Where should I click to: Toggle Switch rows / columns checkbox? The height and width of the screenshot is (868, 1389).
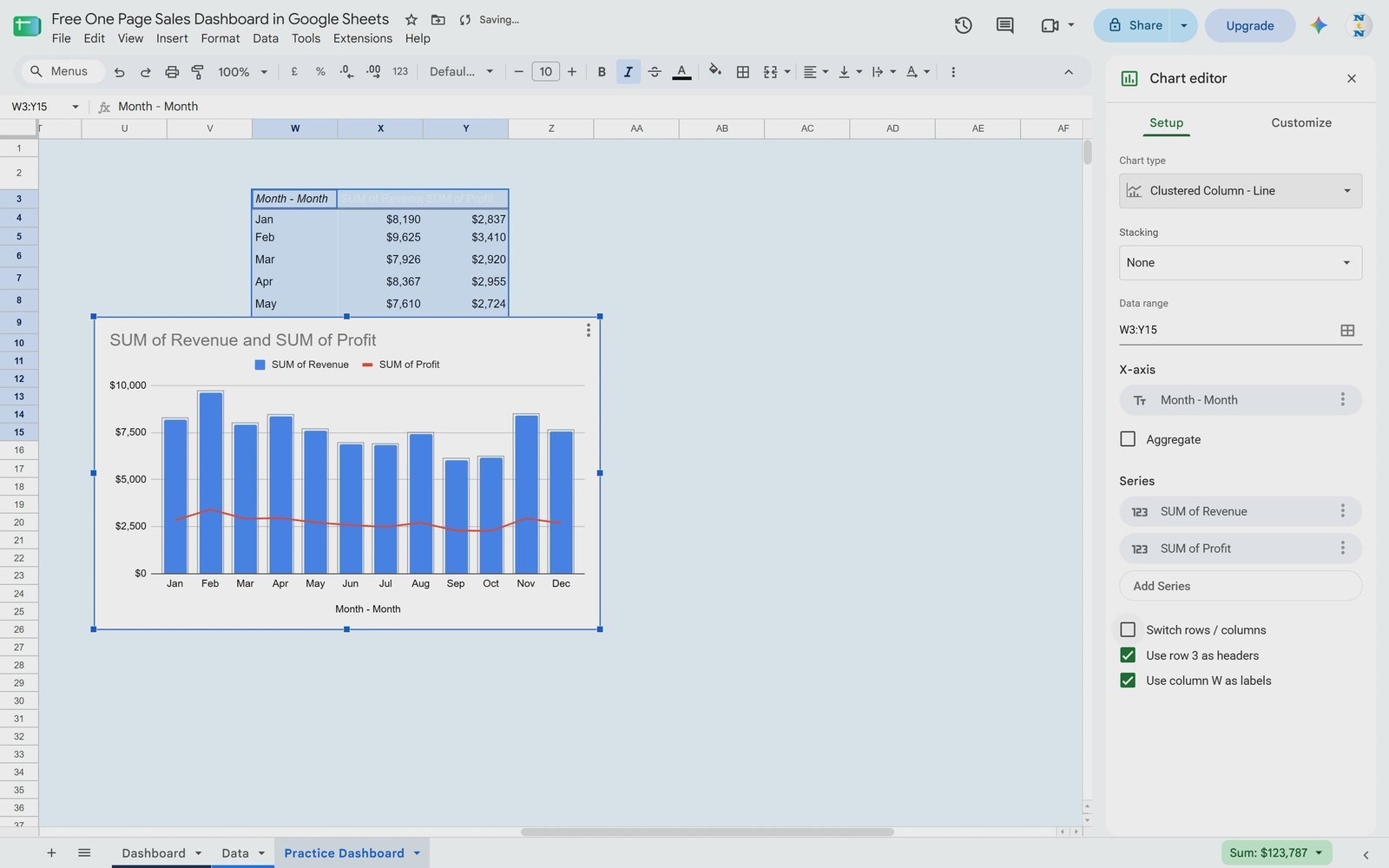click(x=1128, y=629)
